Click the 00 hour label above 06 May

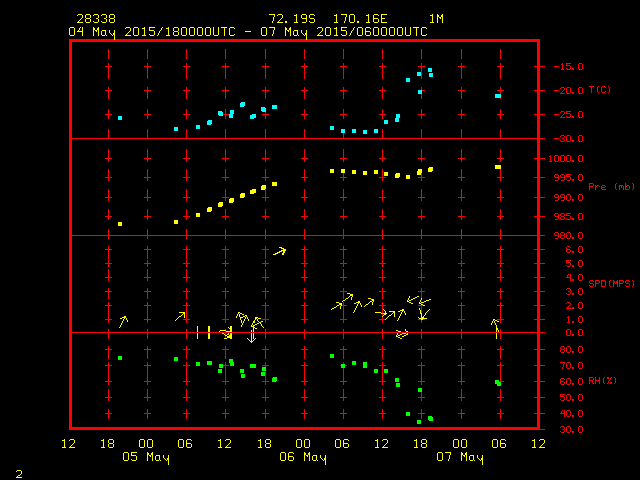(303, 444)
